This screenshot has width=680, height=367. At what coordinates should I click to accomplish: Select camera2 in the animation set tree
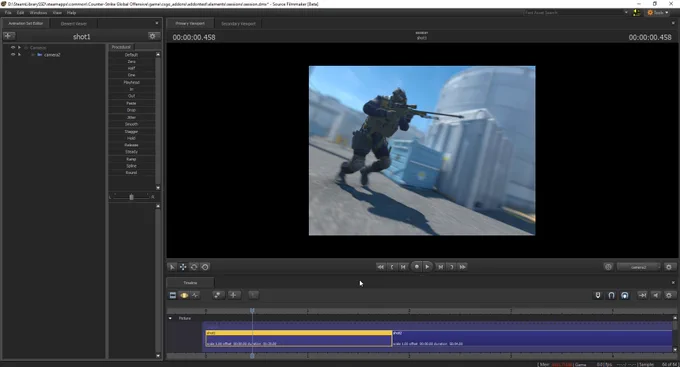(52, 55)
